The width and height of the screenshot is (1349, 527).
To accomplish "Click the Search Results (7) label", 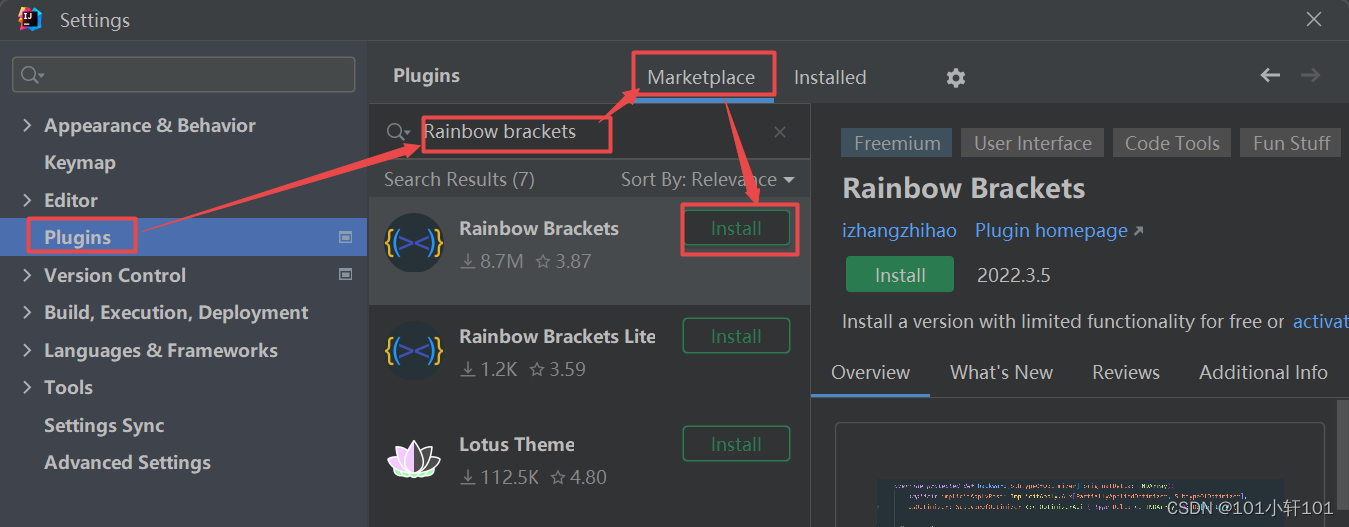I will point(459,179).
